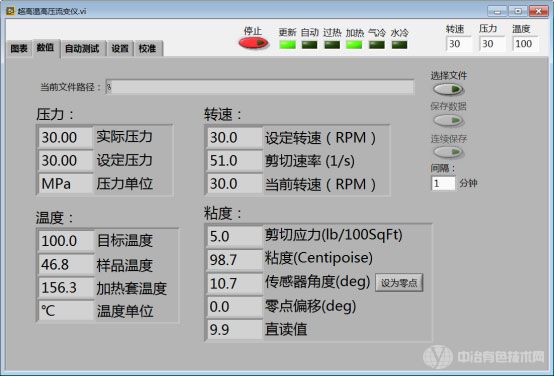554x377 pixels.
Task: Click the 直读值 value 9.9
Action: (x=234, y=330)
